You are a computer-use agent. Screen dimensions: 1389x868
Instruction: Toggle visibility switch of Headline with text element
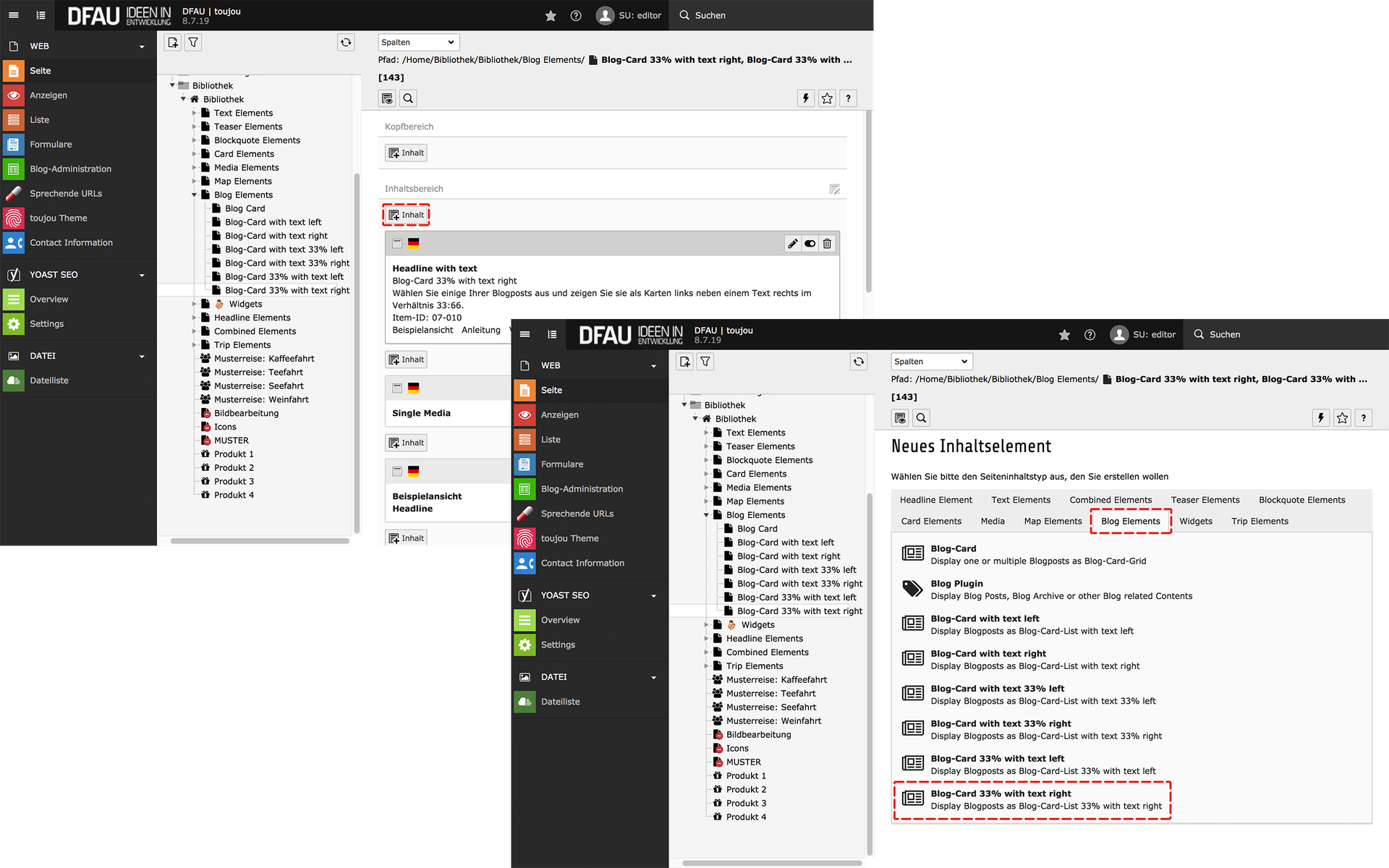pos(810,244)
